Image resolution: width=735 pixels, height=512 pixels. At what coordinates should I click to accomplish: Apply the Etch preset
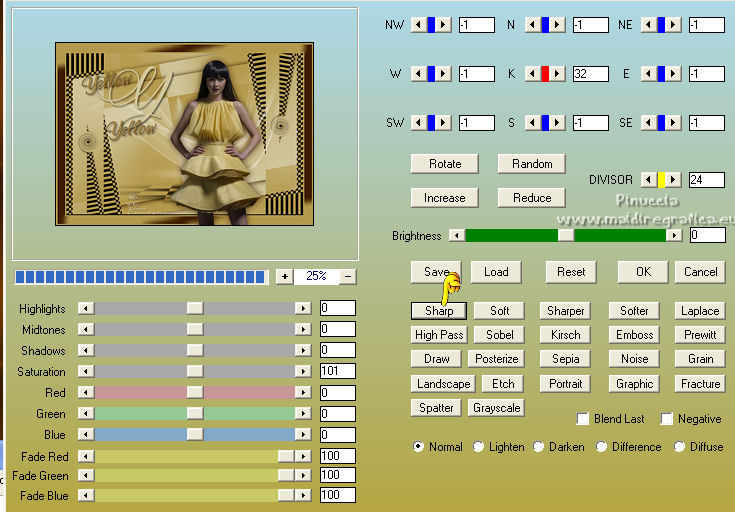pos(503,384)
